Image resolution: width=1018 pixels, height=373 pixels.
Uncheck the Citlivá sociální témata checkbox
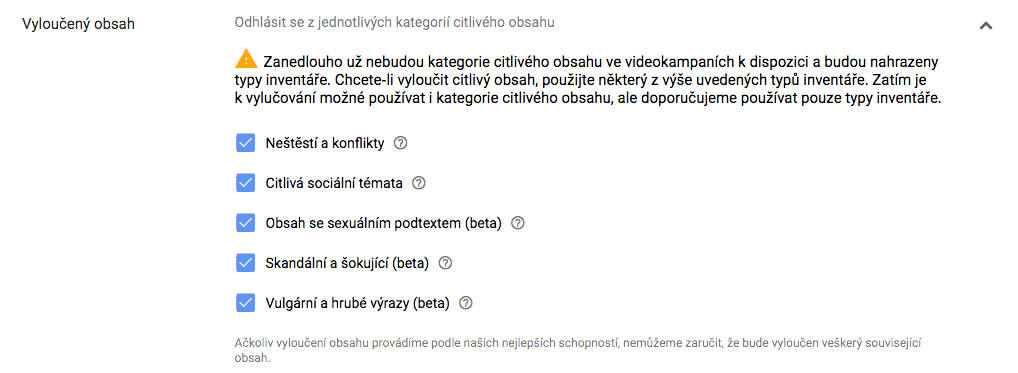tap(245, 183)
